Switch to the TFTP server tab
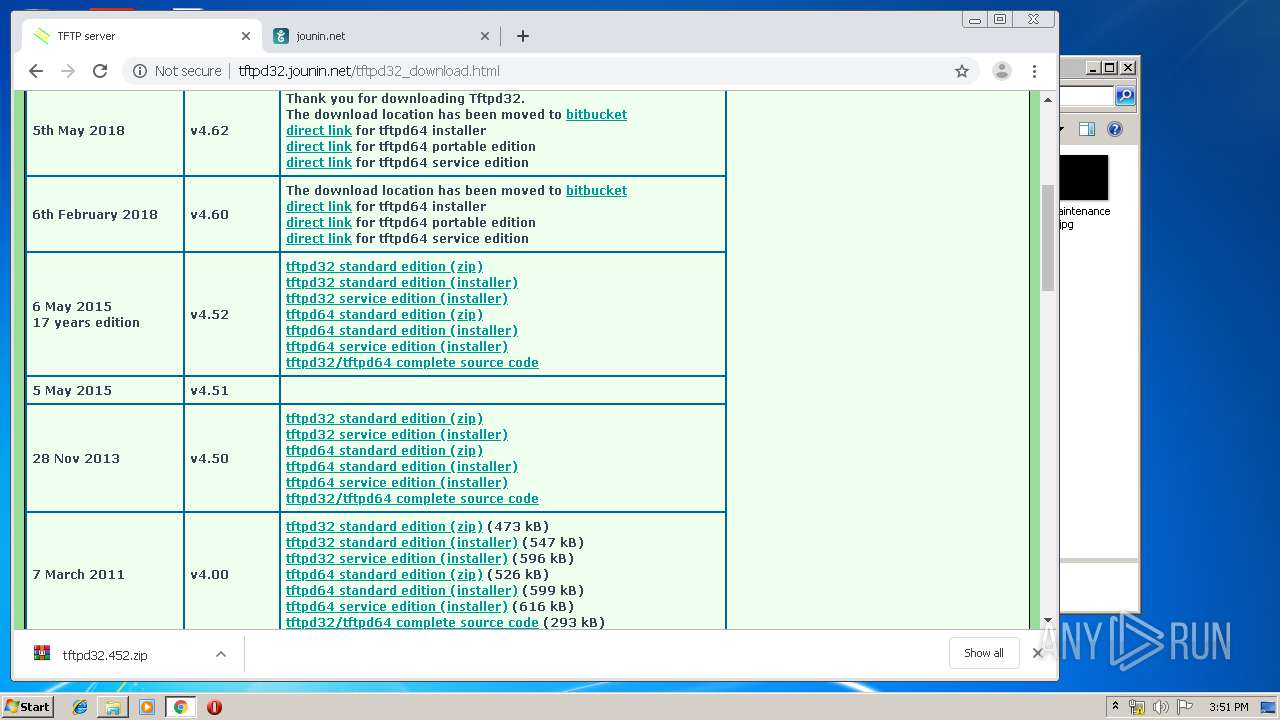The height and width of the screenshot is (720, 1280). tap(142, 36)
